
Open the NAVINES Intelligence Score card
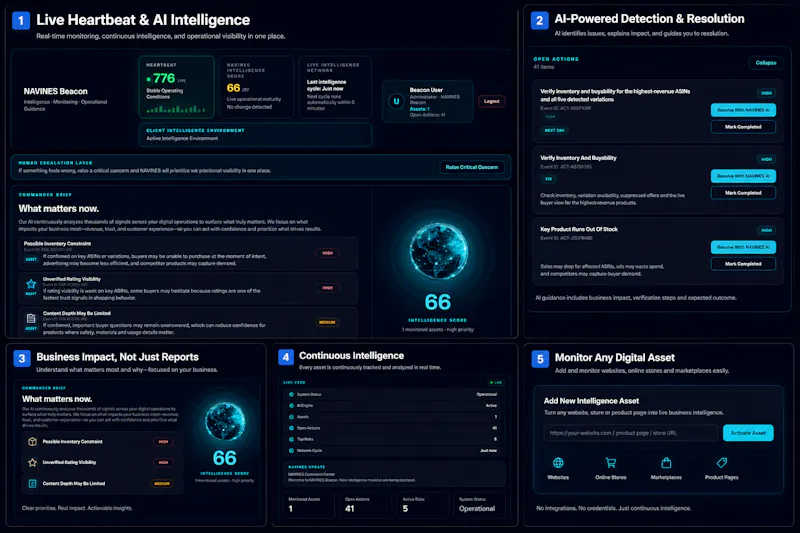click(256, 87)
